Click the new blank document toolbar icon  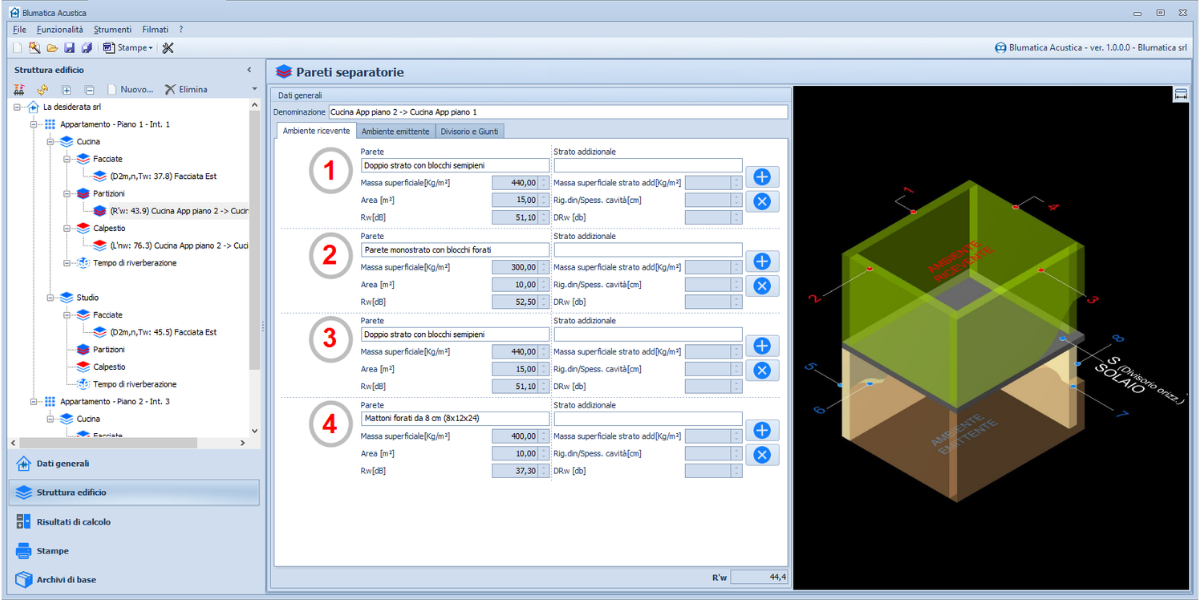(18, 48)
